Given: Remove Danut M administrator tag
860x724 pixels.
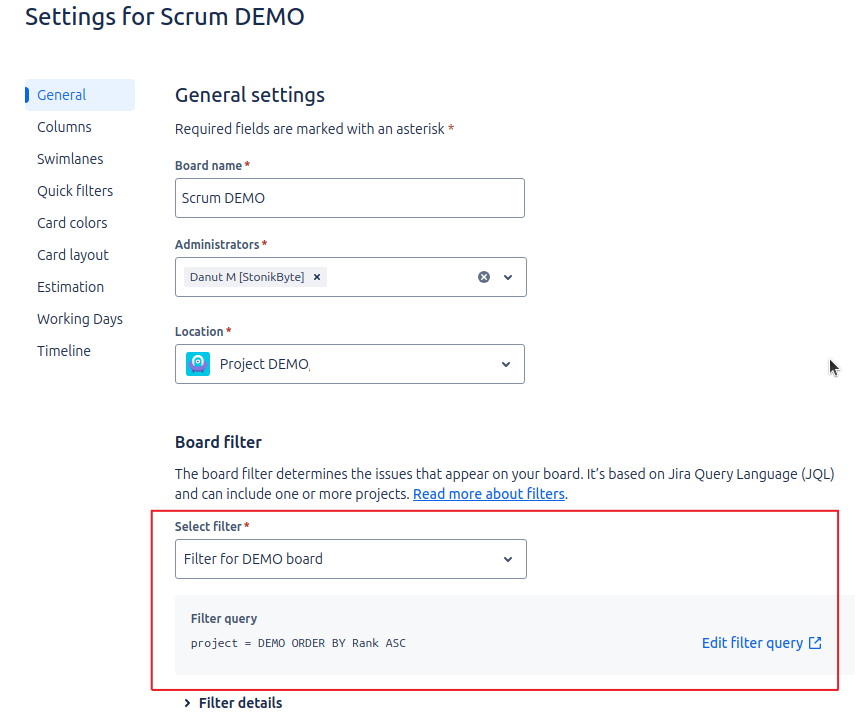Looking at the screenshot, I should pyautogui.click(x=316, y=277).
